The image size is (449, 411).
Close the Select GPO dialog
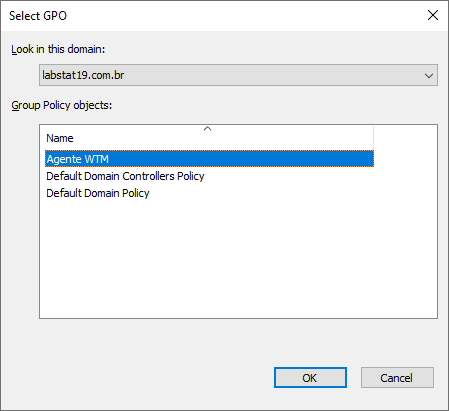click(x=433, y=15)
